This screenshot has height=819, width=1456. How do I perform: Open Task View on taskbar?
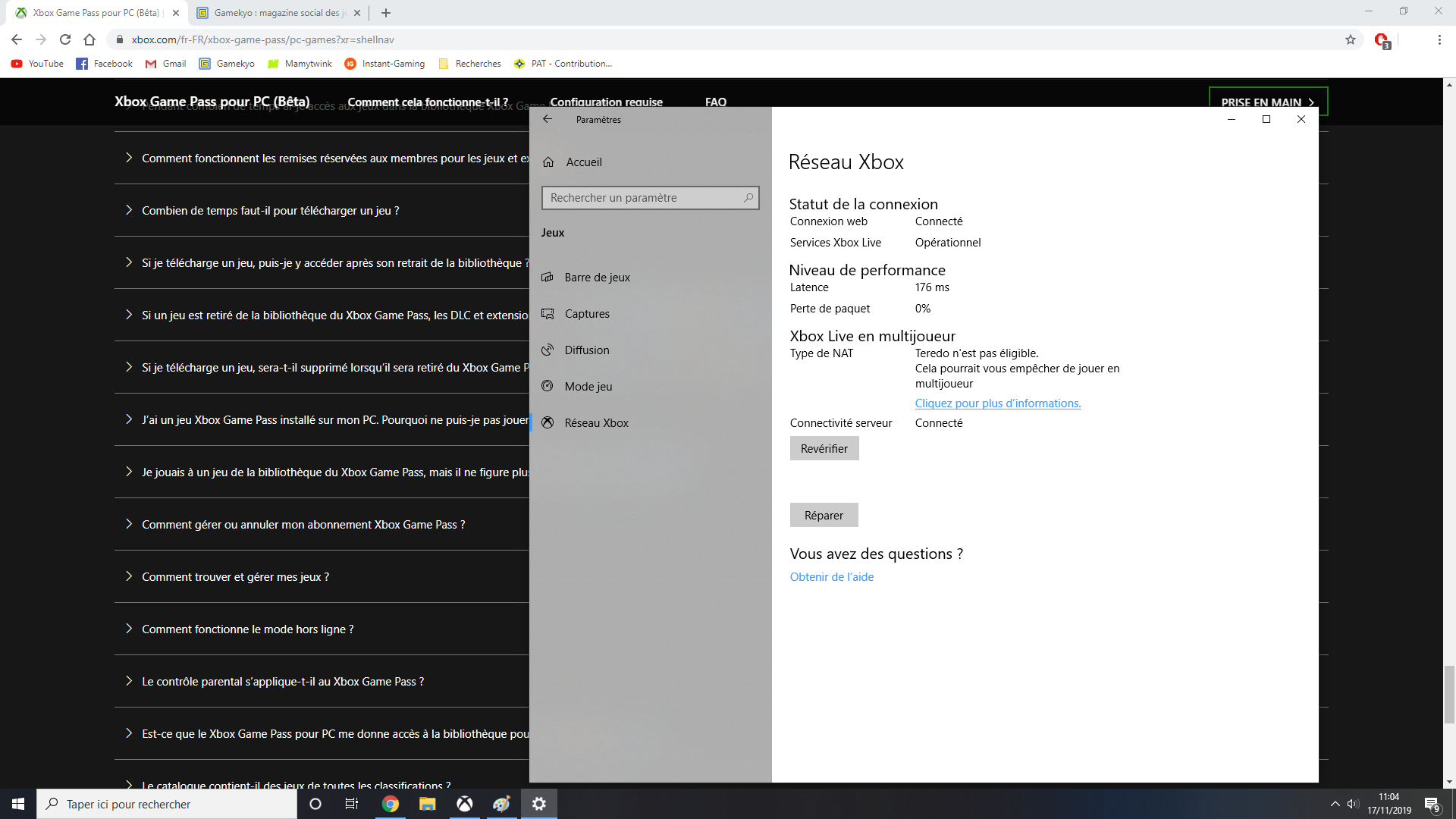[352, 804]
